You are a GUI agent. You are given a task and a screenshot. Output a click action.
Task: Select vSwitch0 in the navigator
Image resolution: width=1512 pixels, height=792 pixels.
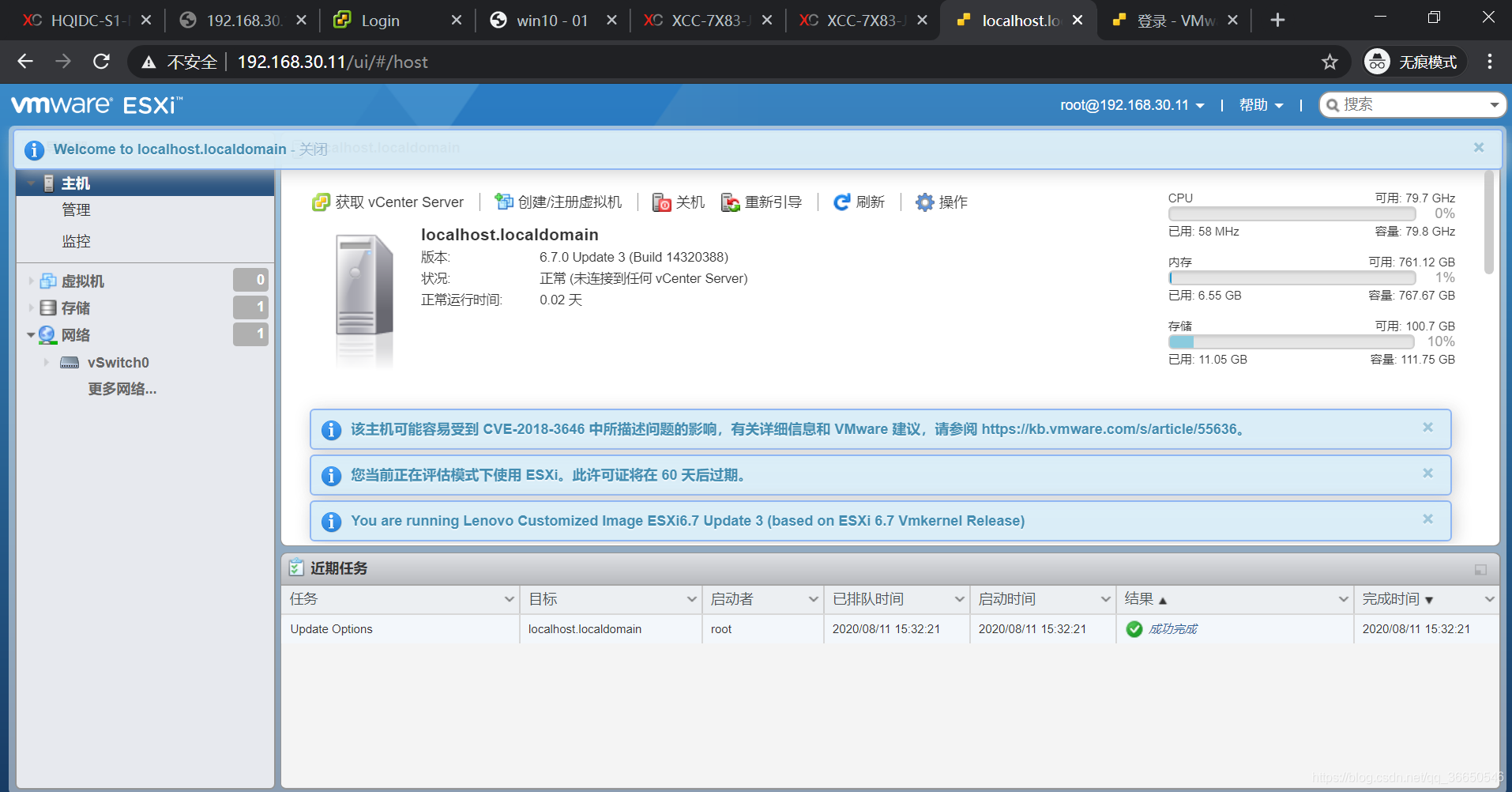tap(118, 362)
